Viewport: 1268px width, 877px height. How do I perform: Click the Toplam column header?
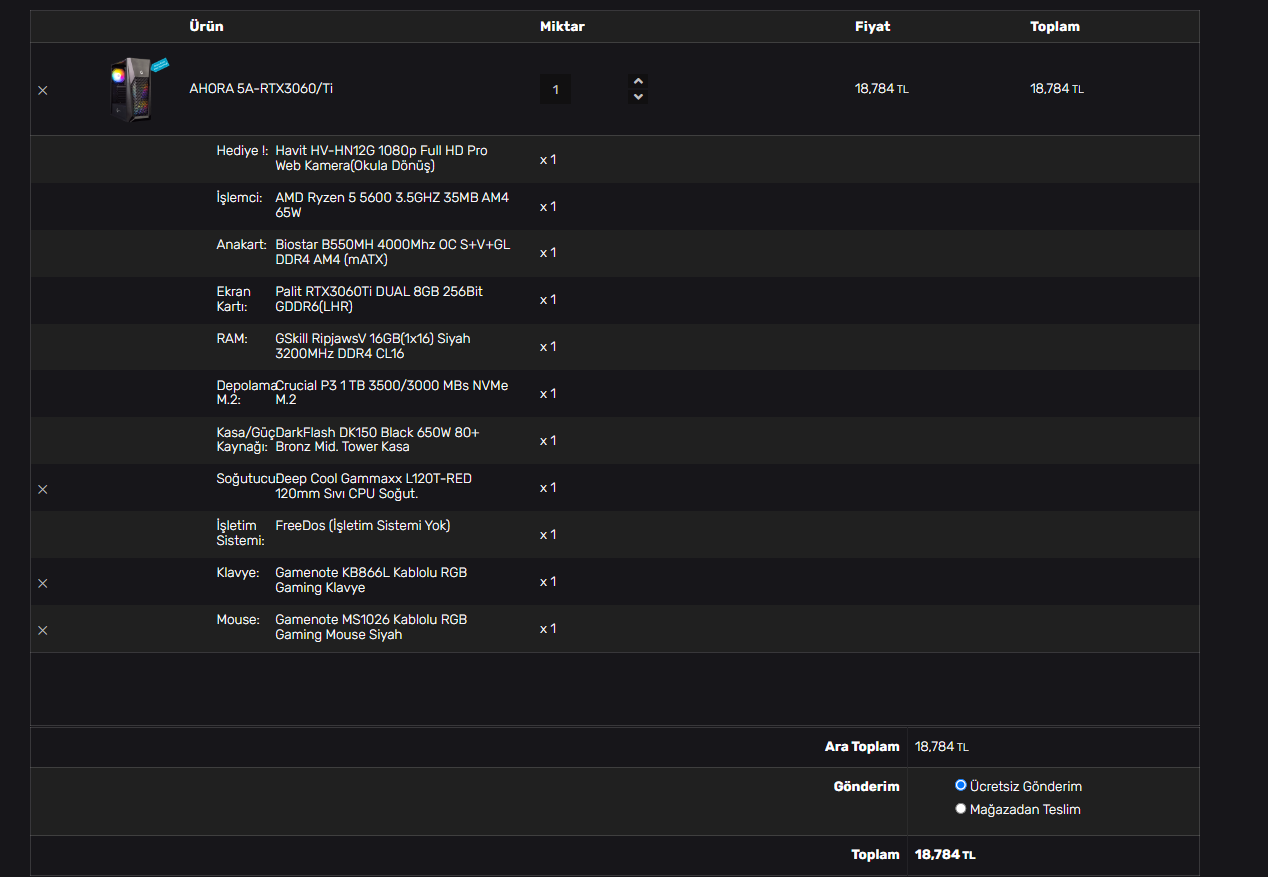click(1055, 26)
